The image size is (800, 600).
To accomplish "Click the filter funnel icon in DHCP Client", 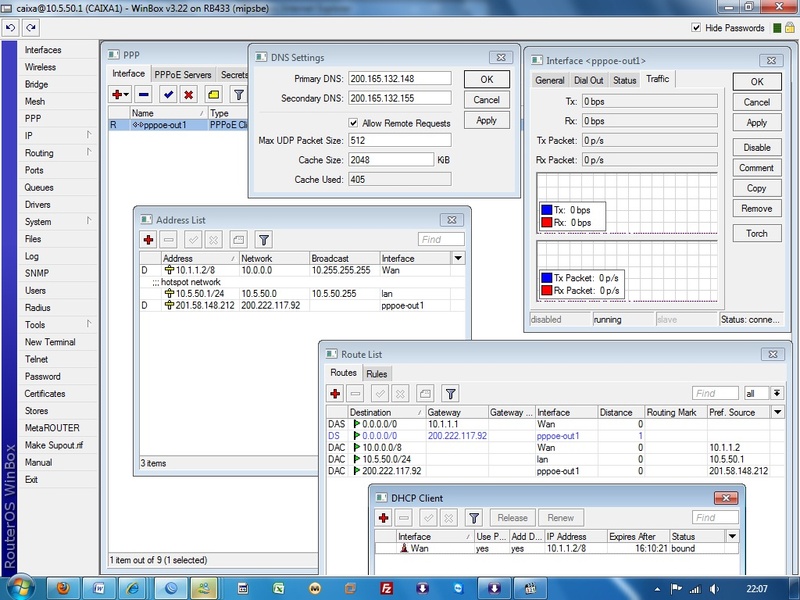I will (x=474, y=518).
